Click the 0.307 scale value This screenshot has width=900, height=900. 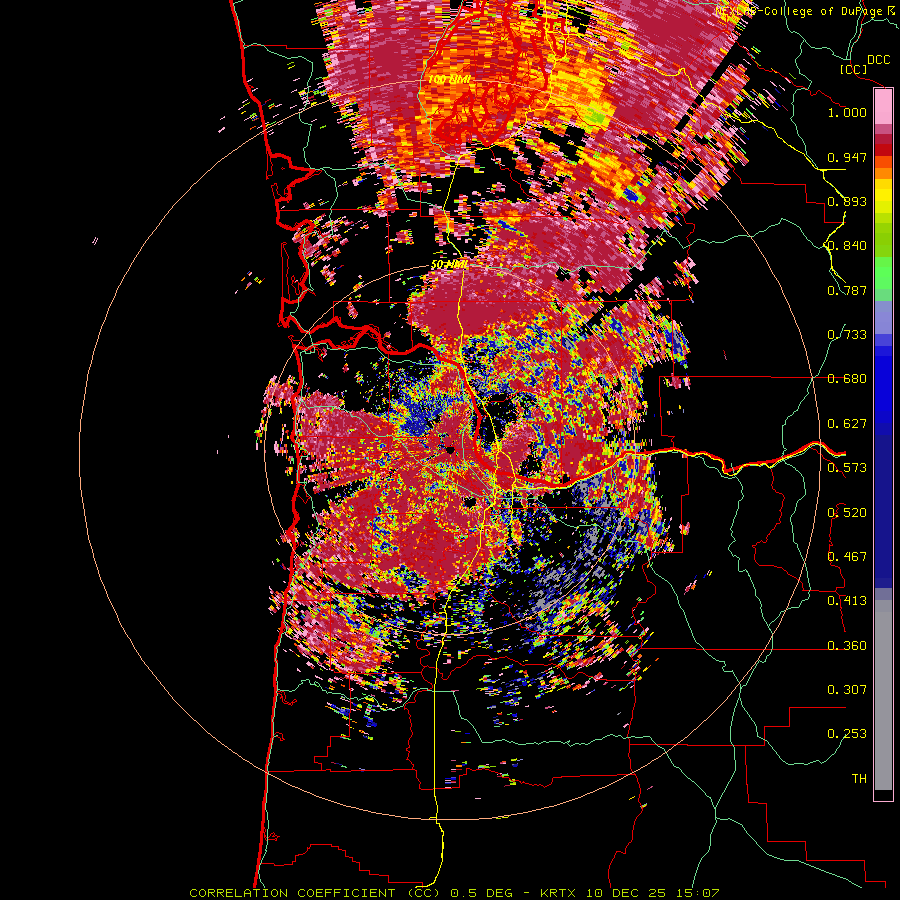[x=847, y=690]
